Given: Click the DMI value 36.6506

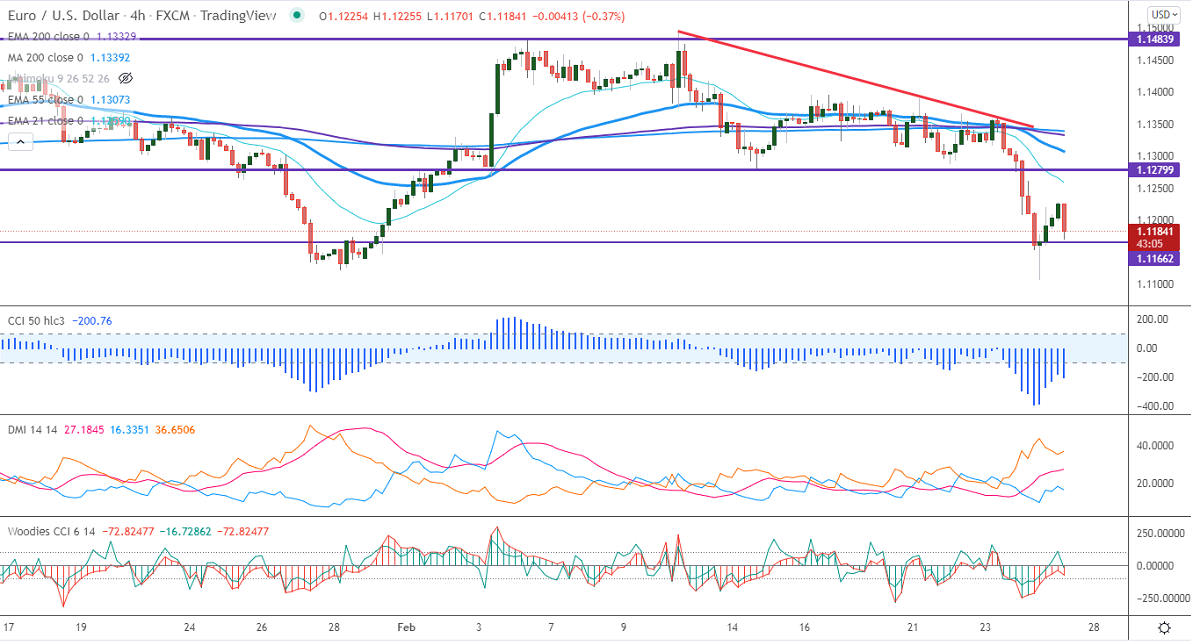Looking at the screenshot, I should pos(175,430).
